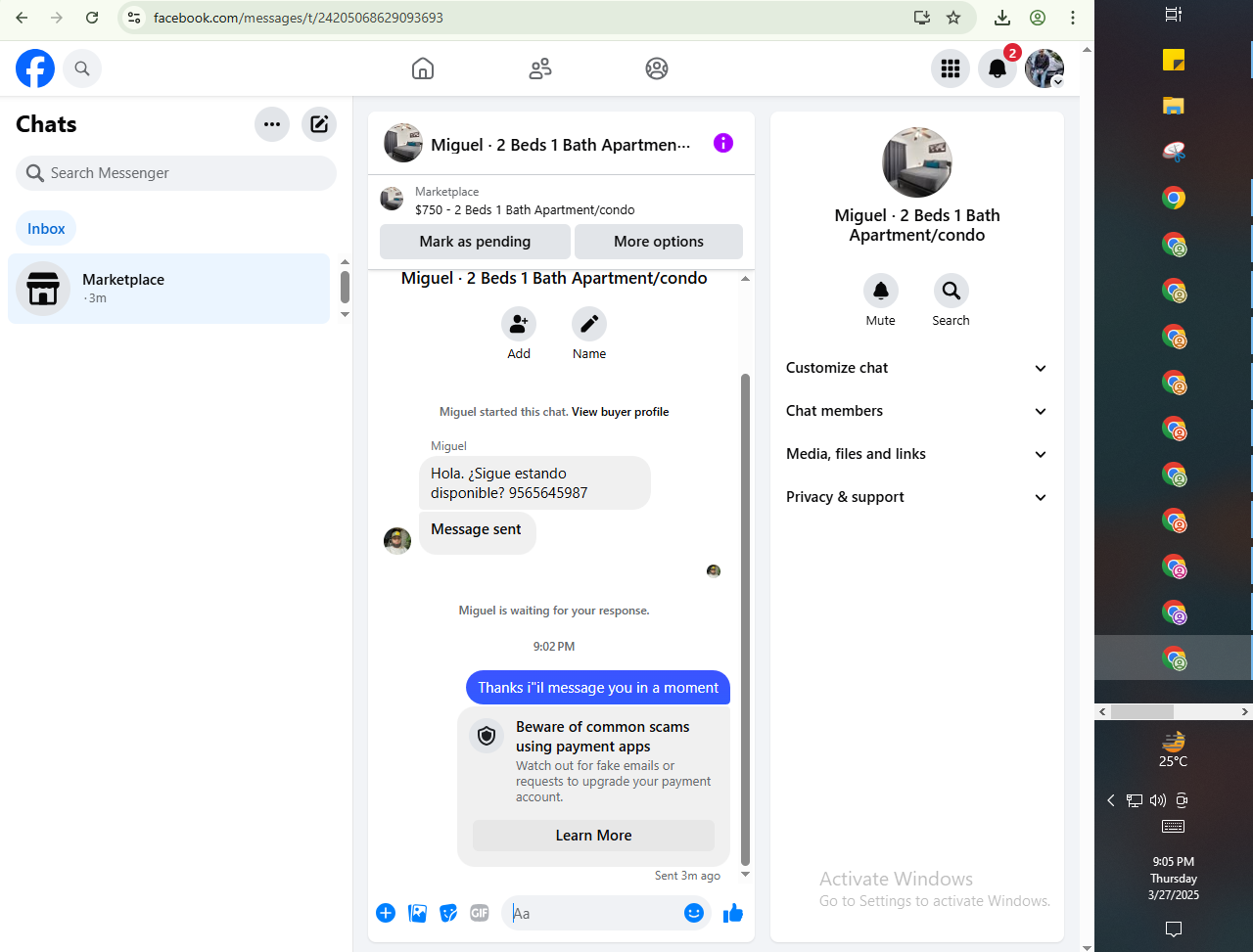Image resolution: width=1253 pixels, height=952 pixels.
Task: Open the Friends icon in the top navigation
Action: [540, 68]
